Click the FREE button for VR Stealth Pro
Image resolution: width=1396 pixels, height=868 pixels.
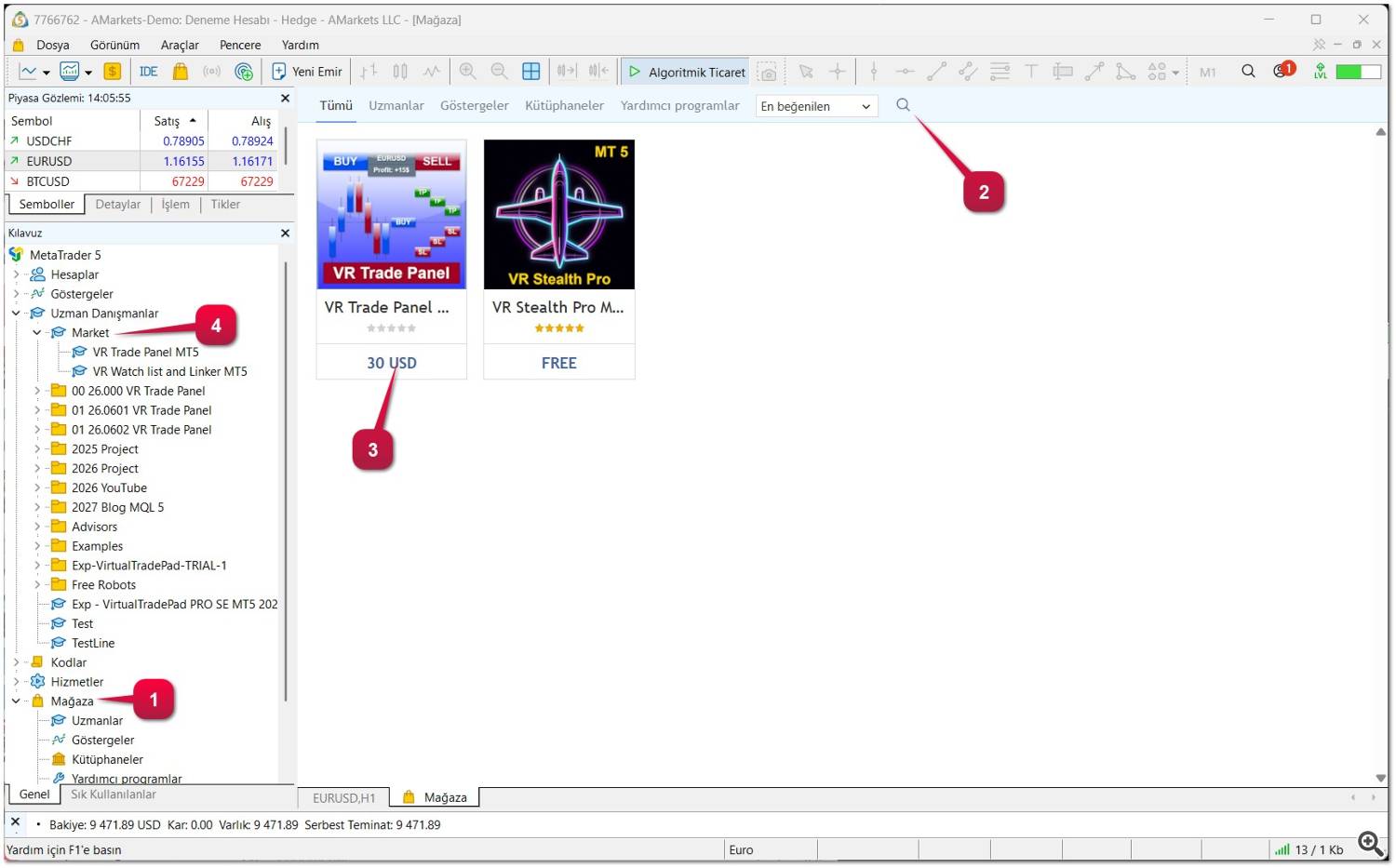click(559, 363)
